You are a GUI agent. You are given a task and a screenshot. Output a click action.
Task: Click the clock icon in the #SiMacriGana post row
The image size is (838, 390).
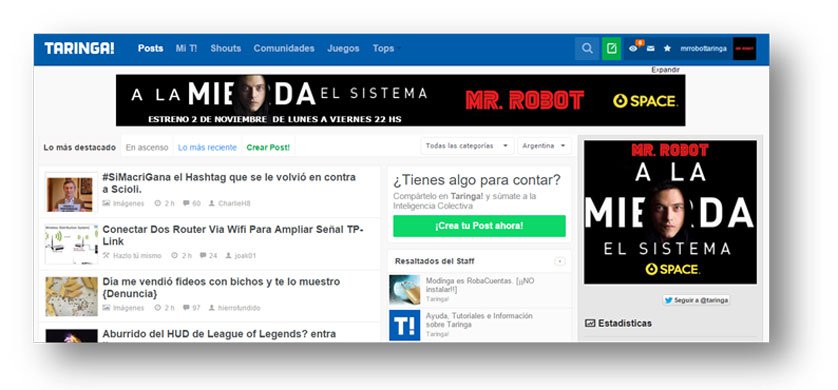point(158,203)
